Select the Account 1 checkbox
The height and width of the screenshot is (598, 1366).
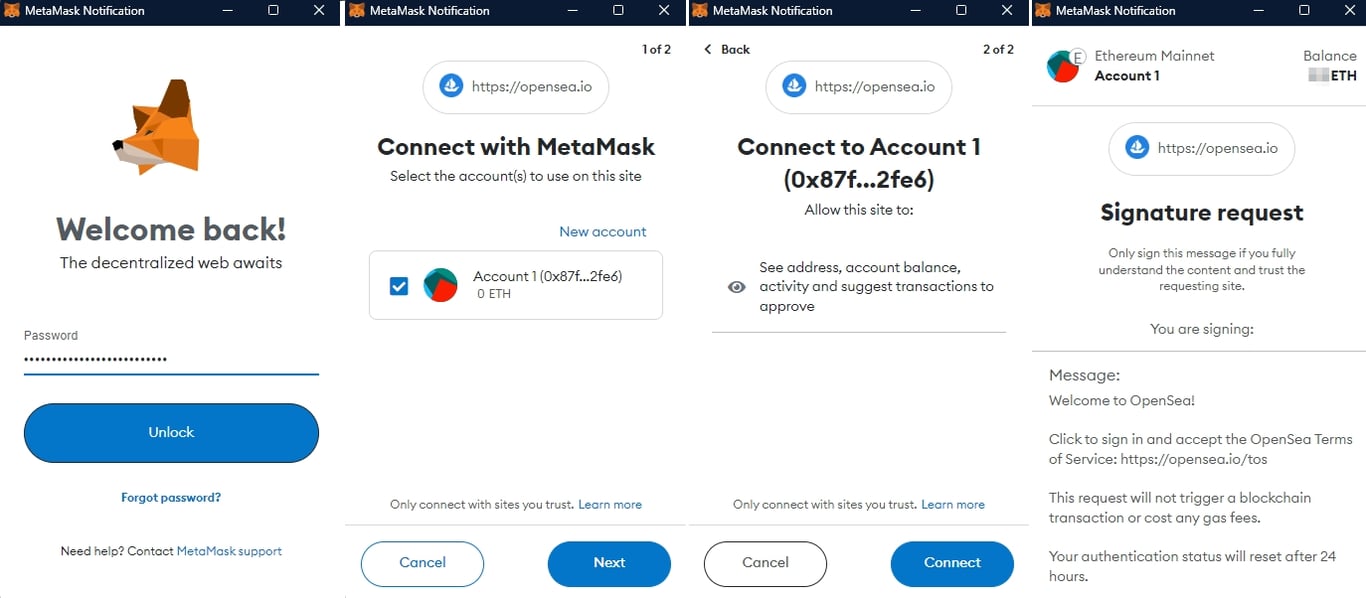coord(398,285)
